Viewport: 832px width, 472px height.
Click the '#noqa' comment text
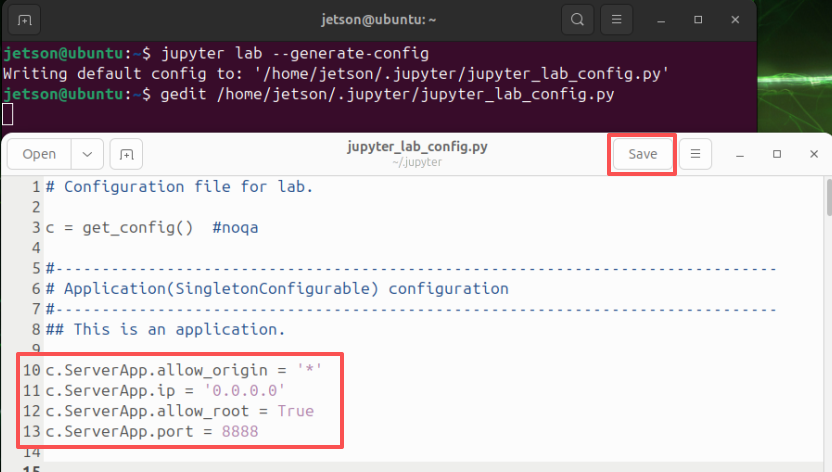(x=235, y=228)
